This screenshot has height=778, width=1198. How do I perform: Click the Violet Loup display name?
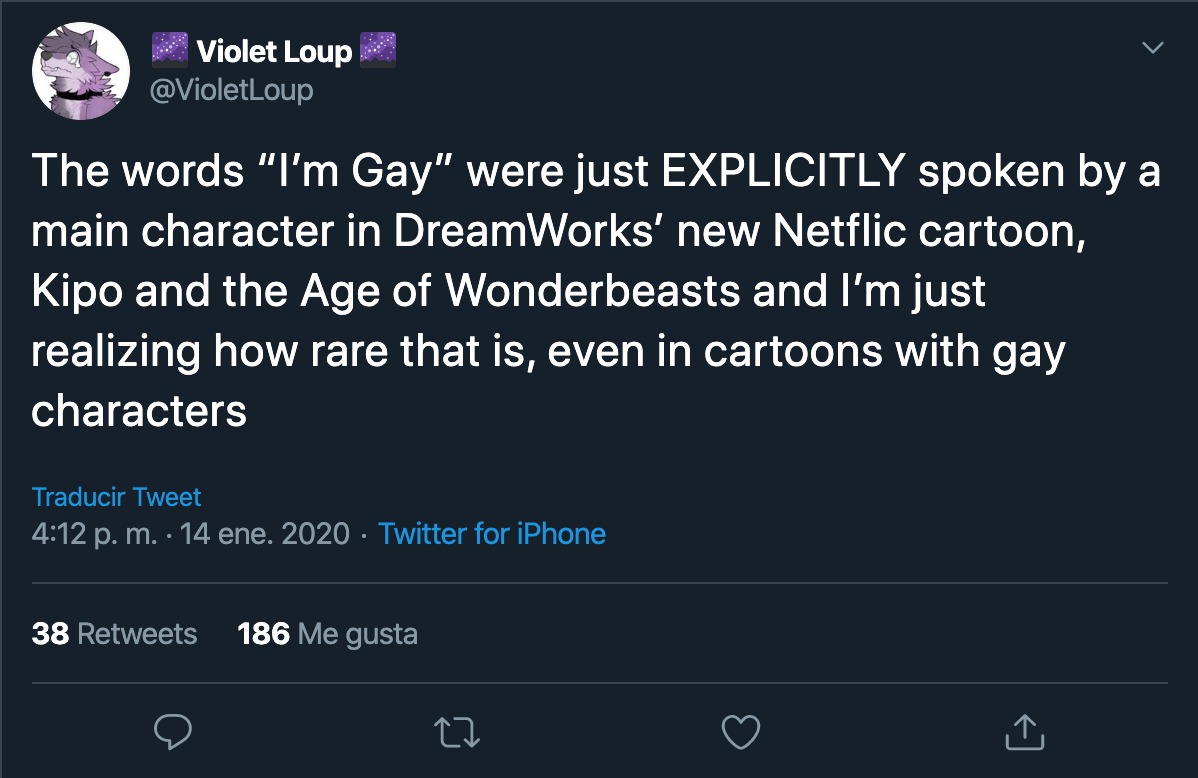tap(273, 50)
